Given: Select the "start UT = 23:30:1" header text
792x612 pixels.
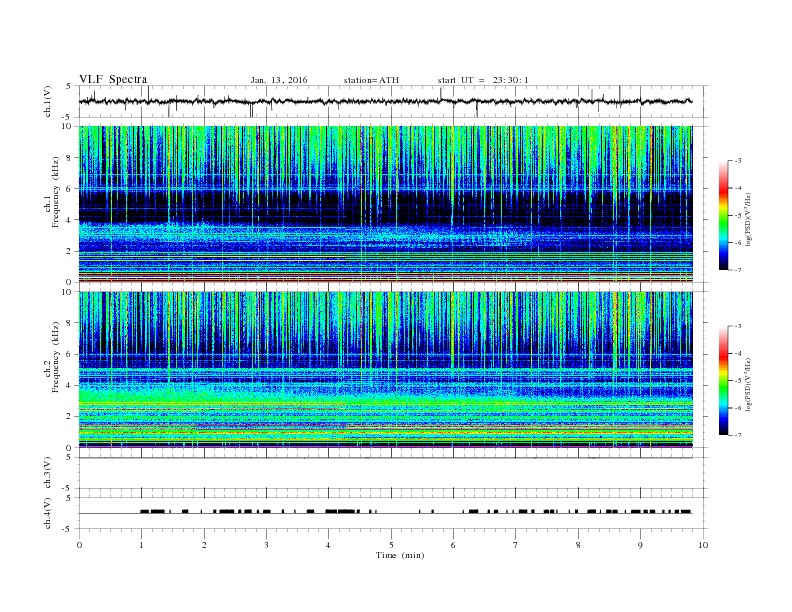Looking at the screenshot, I should tap(483, 80).
